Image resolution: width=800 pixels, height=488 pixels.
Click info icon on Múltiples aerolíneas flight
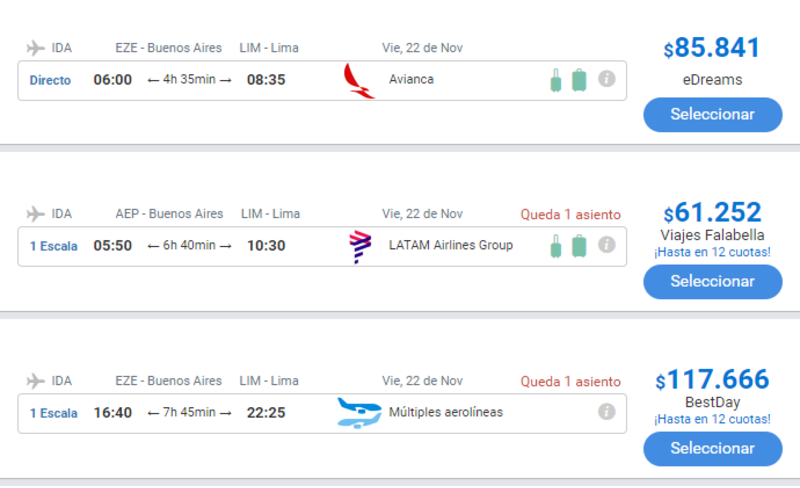pos(606,411)
